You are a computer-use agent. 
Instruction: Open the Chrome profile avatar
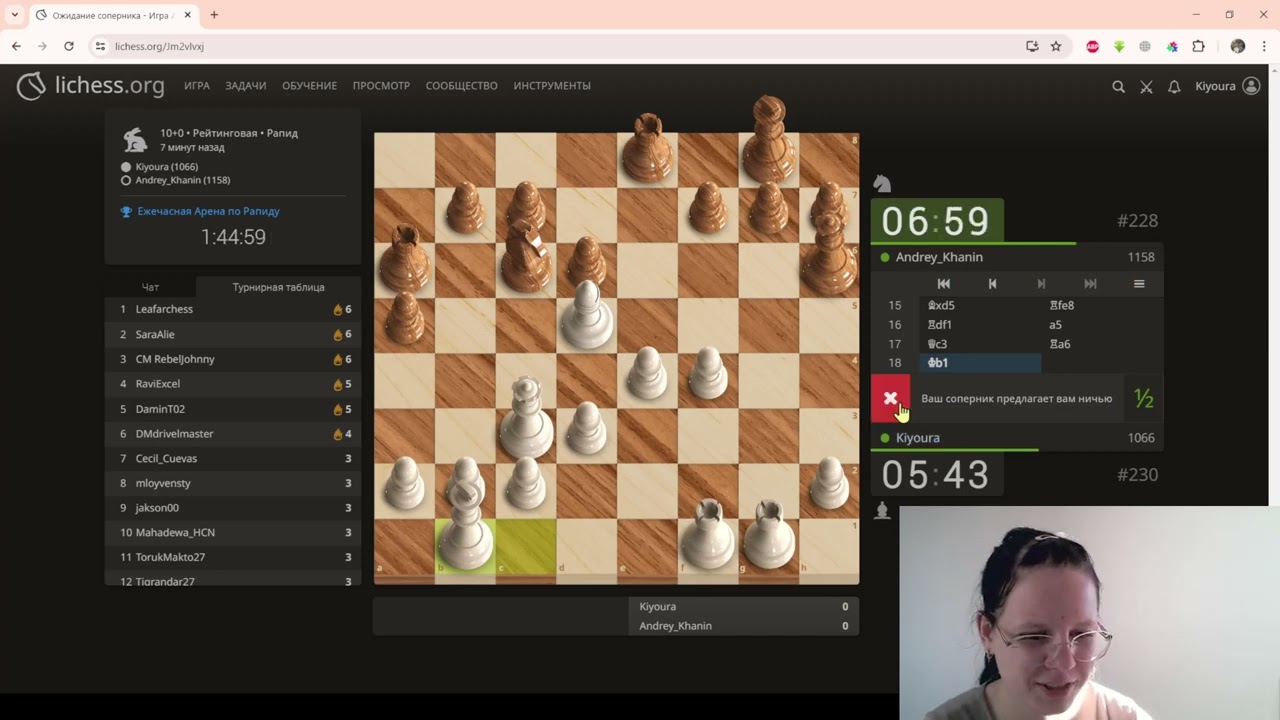[x=1238, y=46]
